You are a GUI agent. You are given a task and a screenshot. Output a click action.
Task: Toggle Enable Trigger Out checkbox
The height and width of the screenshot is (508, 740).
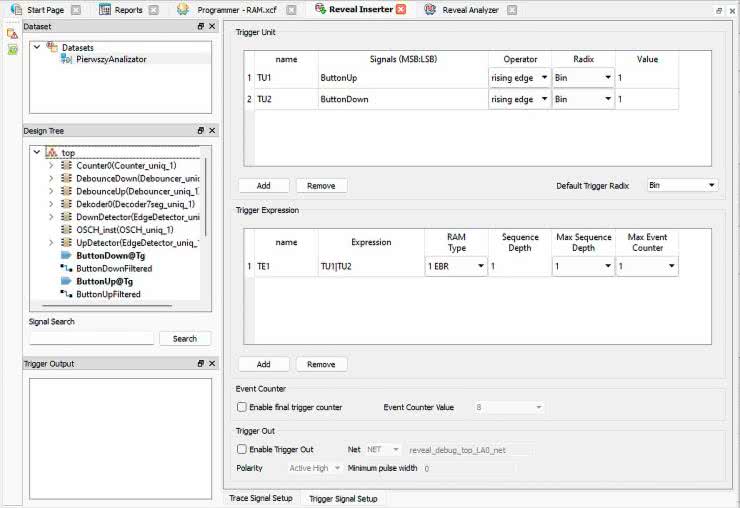(242, 450)
